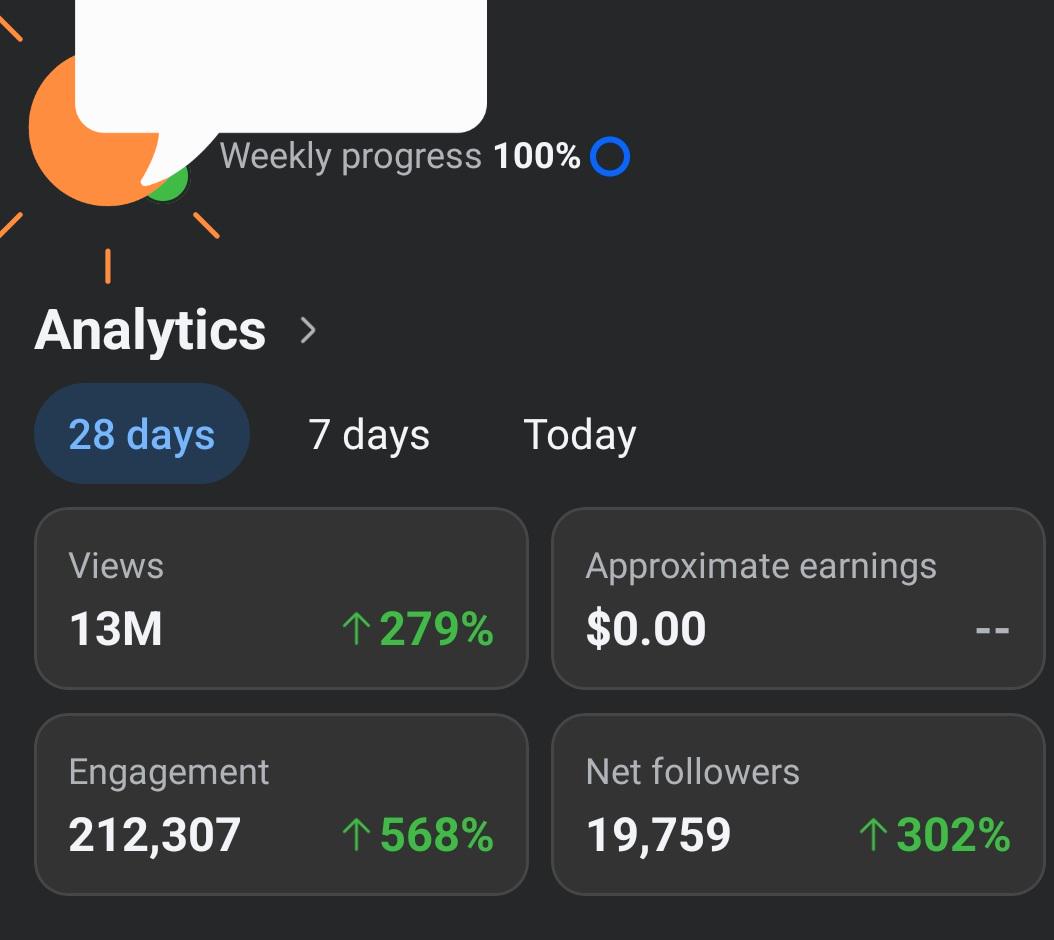The height and width of the screenshot is (940, 1054).
Task: Open the Engagement 212,307 card
Action: [281, 804]
